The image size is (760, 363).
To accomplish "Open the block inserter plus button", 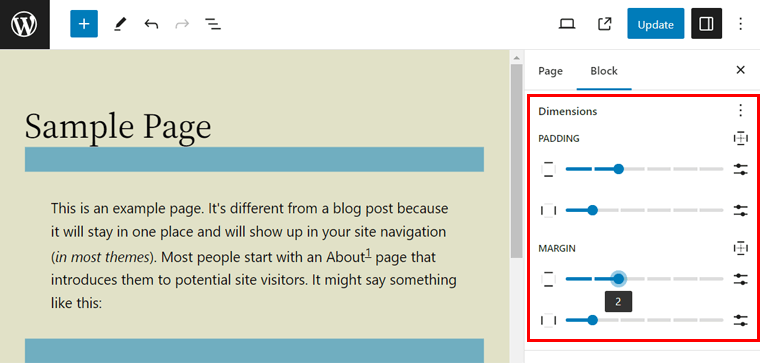I will [84, 24].
